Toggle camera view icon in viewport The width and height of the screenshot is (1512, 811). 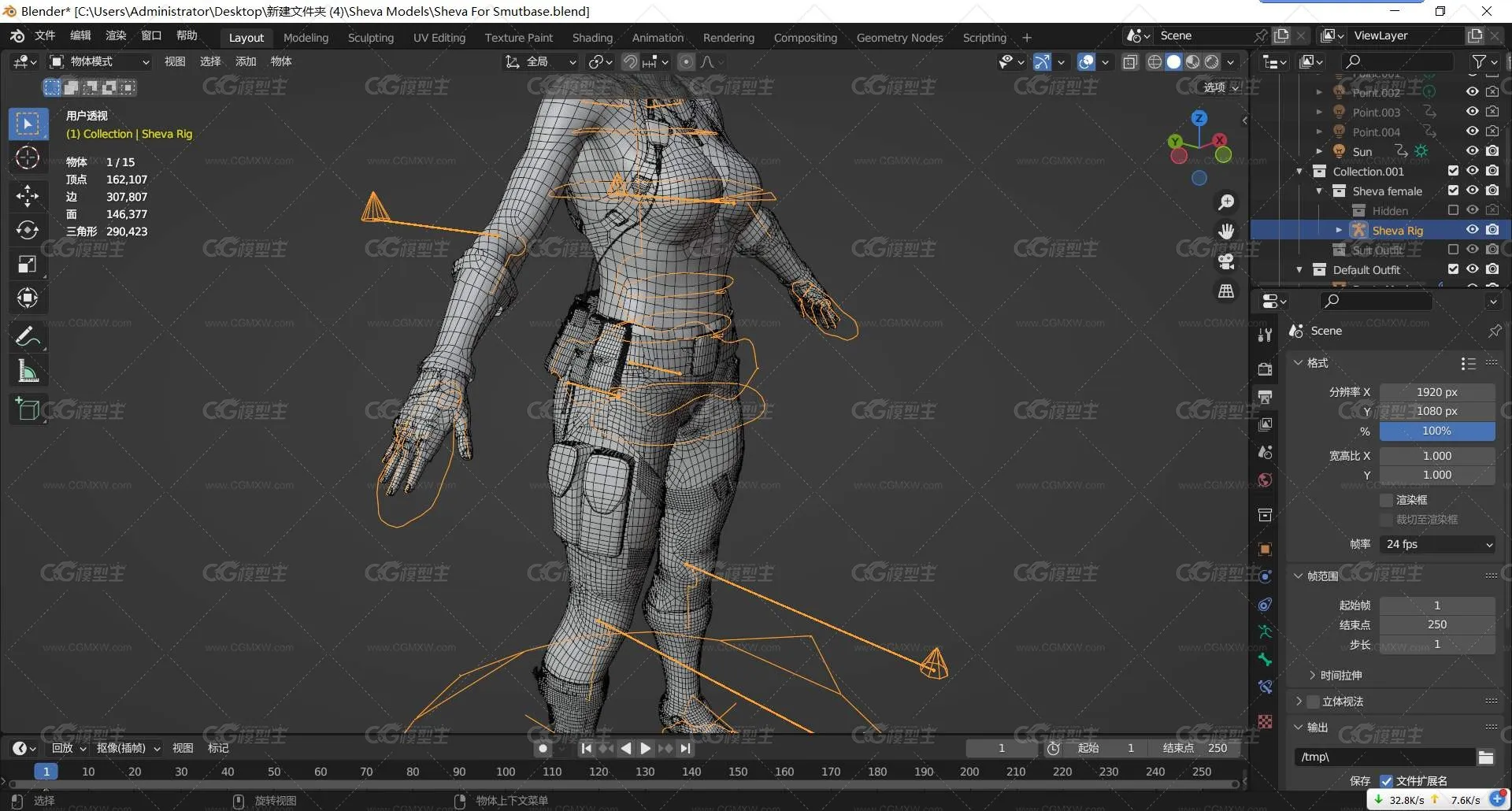coord(1226,261)
